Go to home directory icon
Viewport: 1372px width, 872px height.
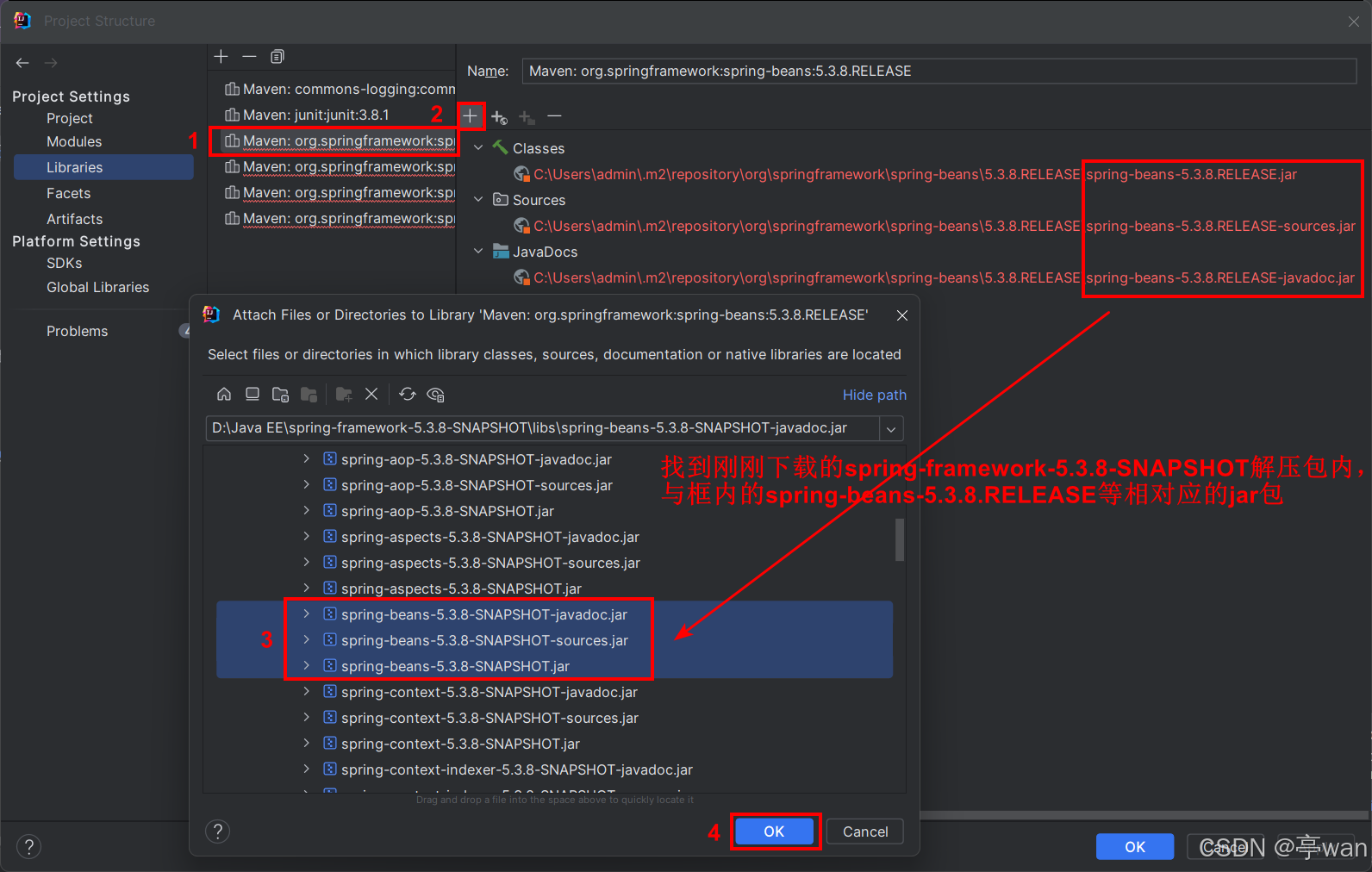click(x=224, y=394)
